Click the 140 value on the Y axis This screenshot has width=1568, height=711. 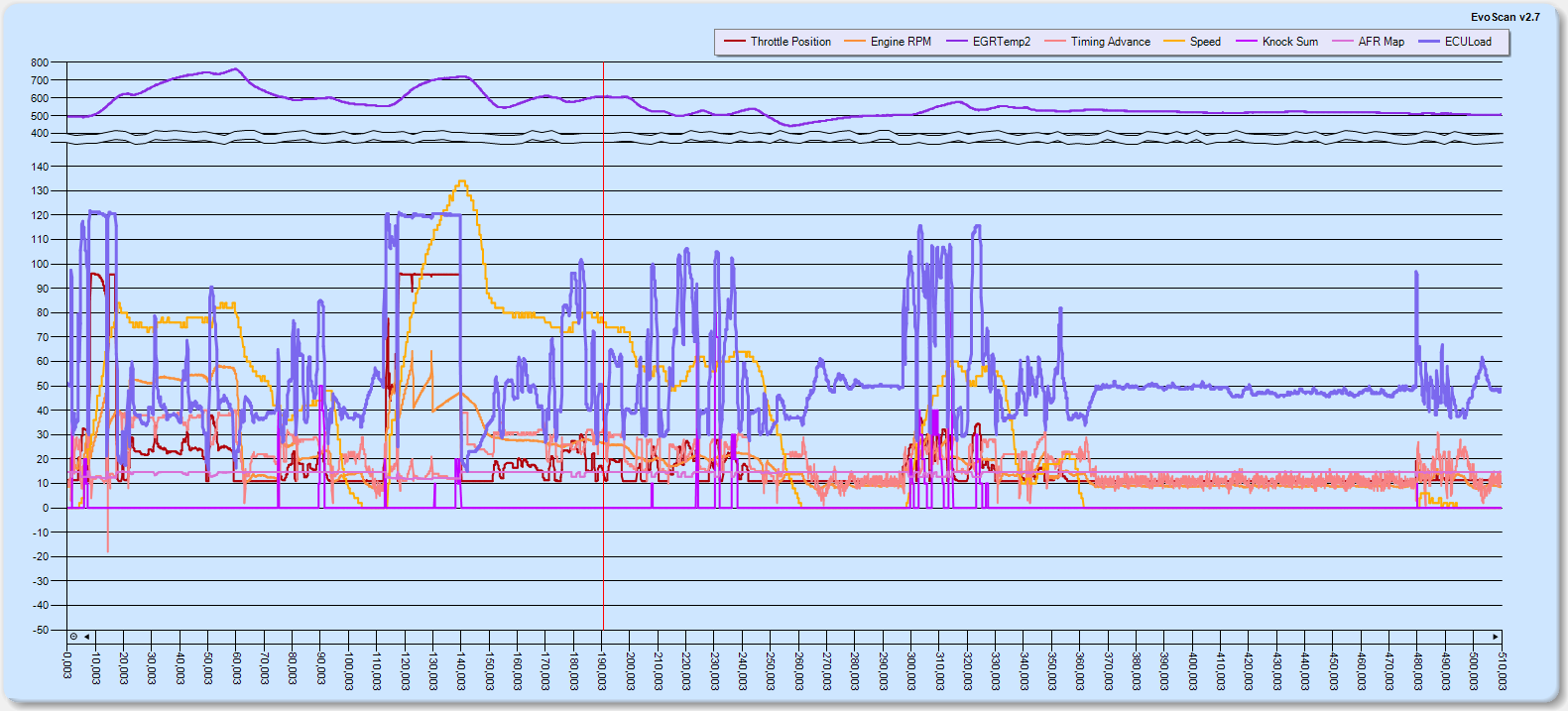pos(40,167)
